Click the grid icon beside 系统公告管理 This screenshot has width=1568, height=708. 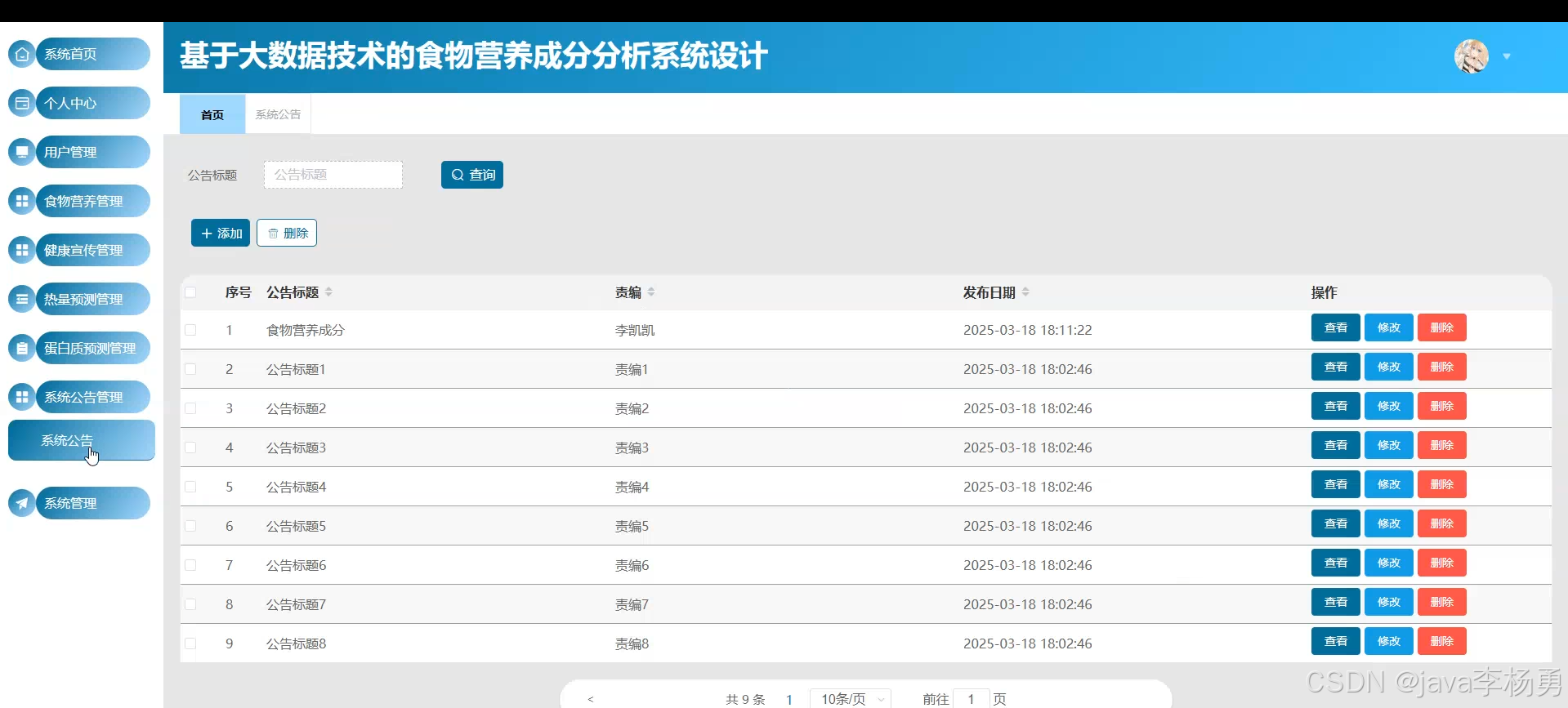pyautogui.click(x=22, y=397)
